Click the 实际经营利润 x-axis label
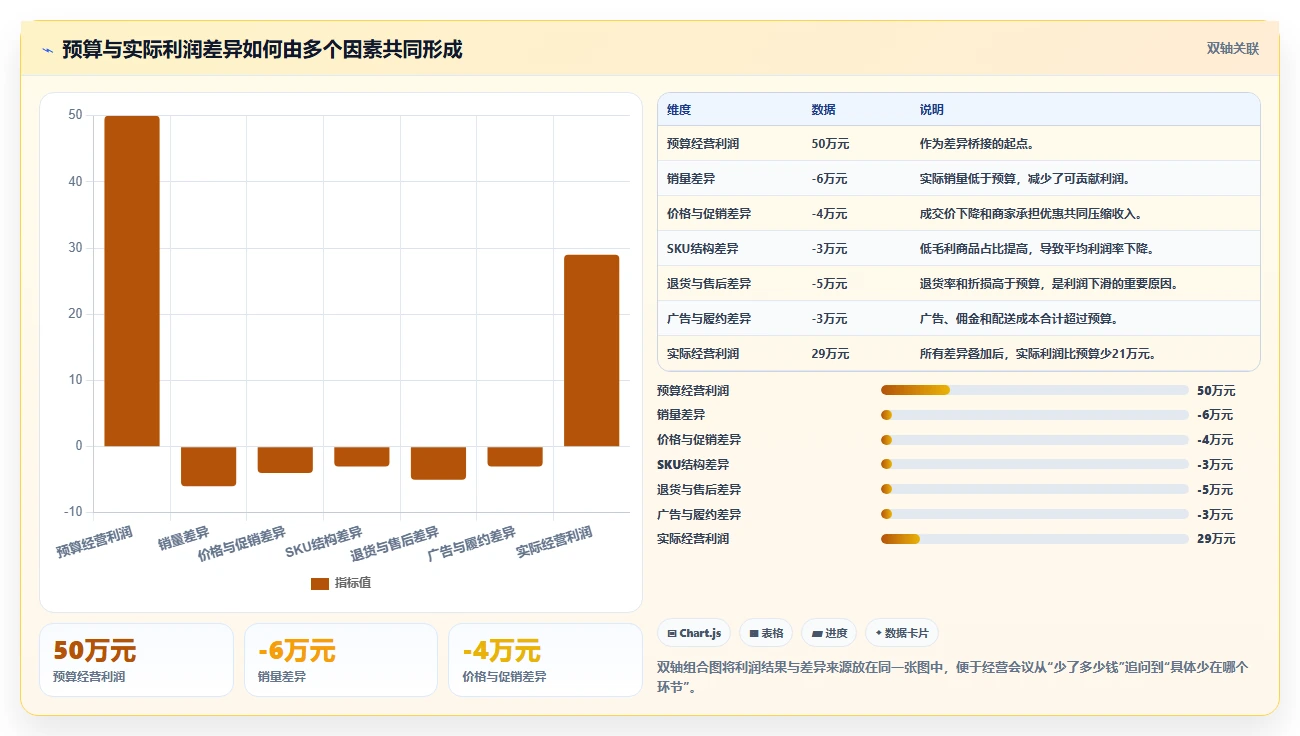 (555, 541)
